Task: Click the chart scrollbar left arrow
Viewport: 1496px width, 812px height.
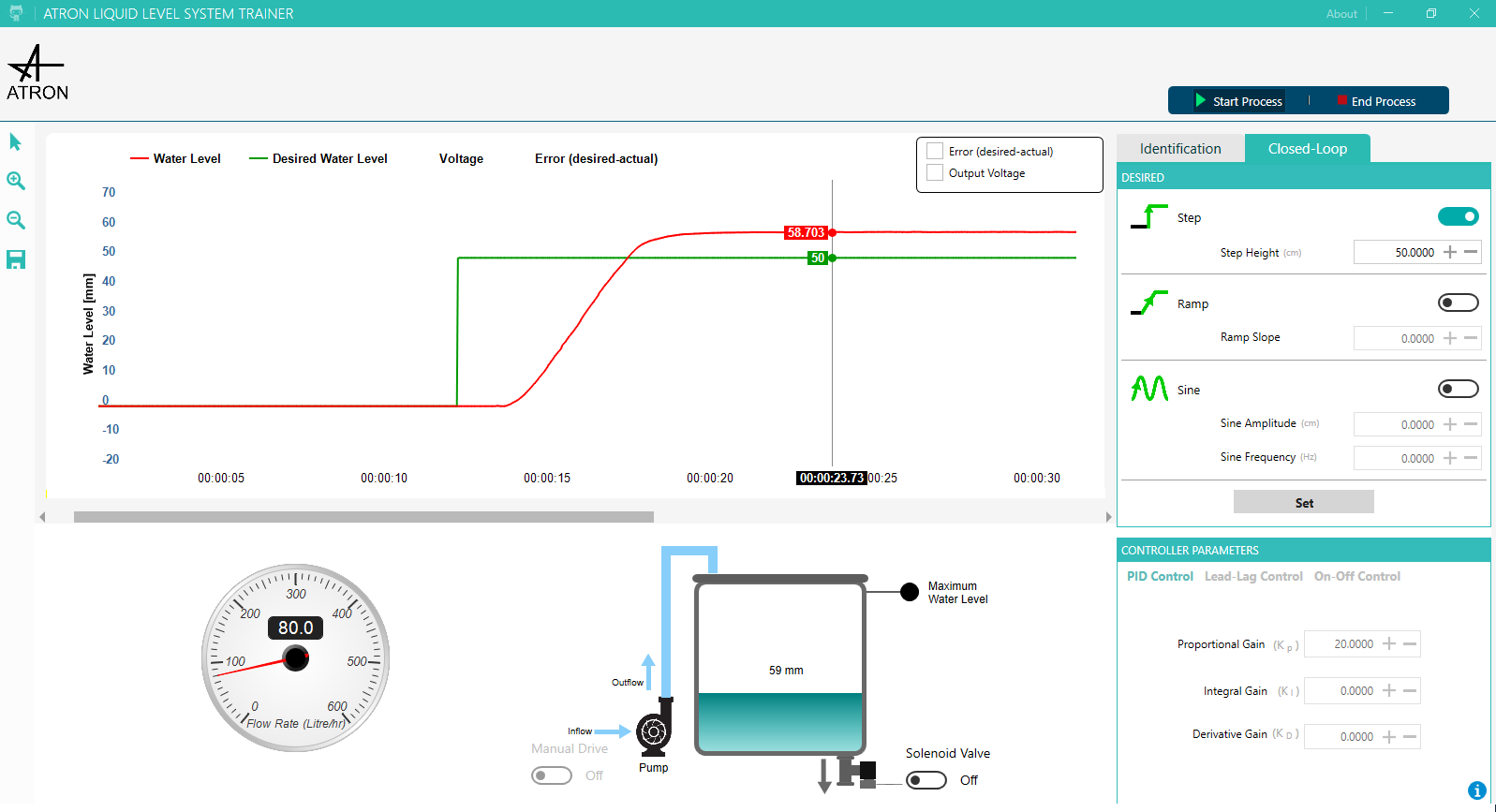Action: [x=42, y=517]
